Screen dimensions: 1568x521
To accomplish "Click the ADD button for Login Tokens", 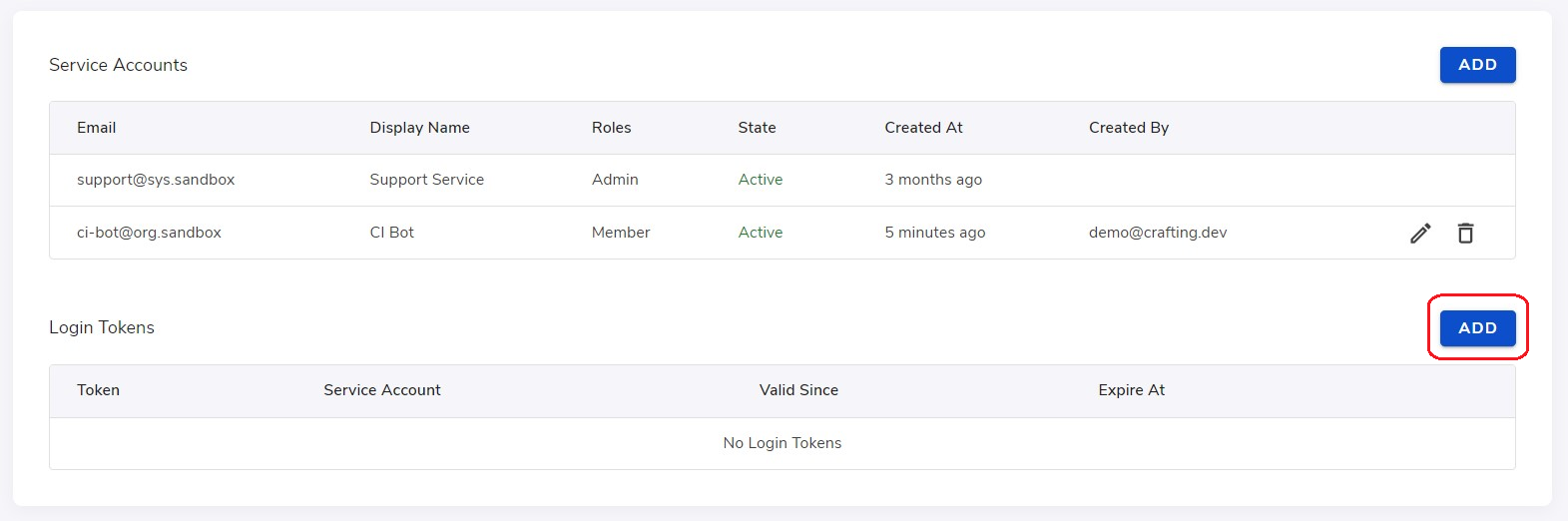I will click(1477, 328).
